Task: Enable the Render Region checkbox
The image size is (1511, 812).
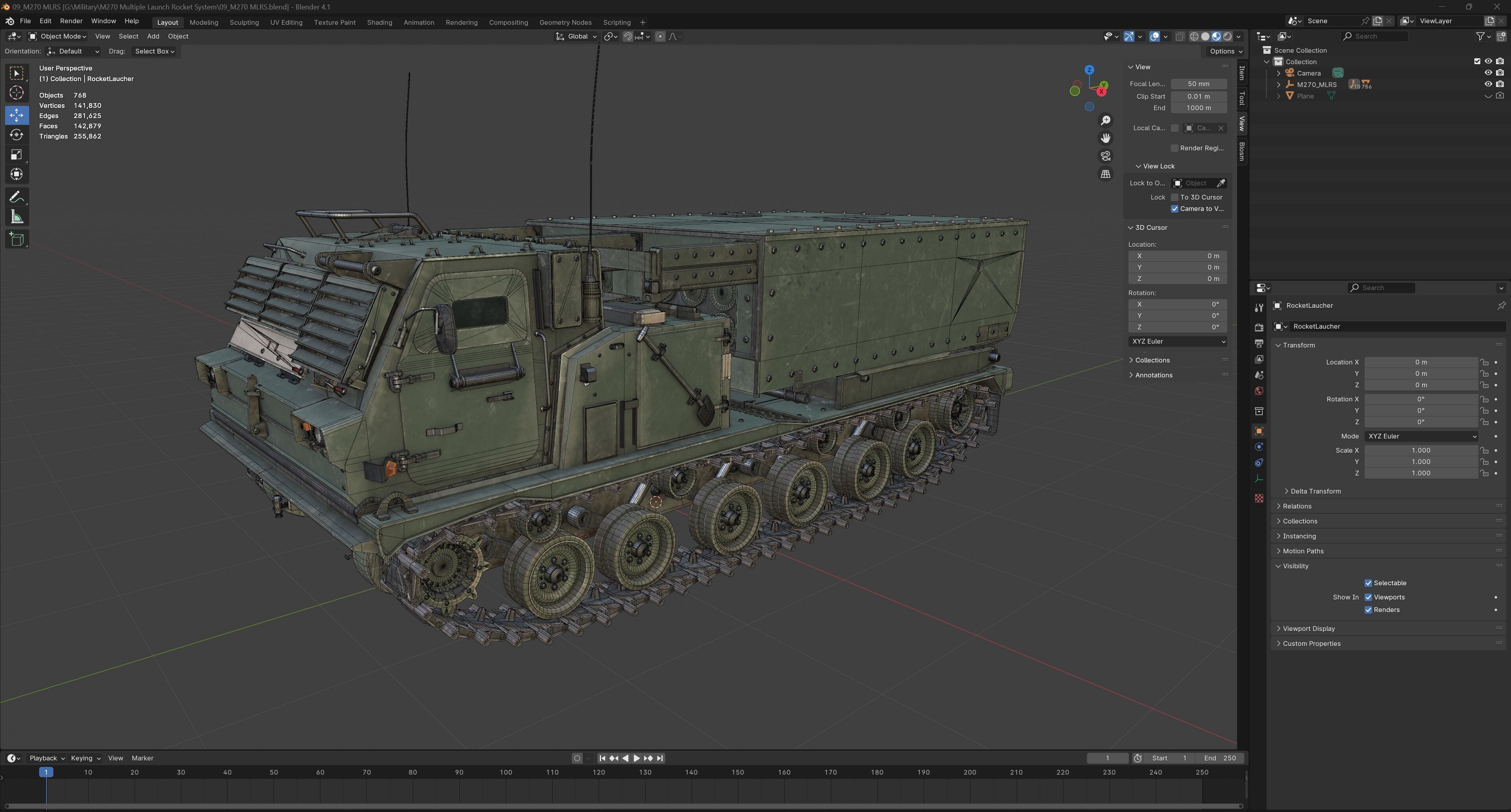Action: click(1174, 148)
